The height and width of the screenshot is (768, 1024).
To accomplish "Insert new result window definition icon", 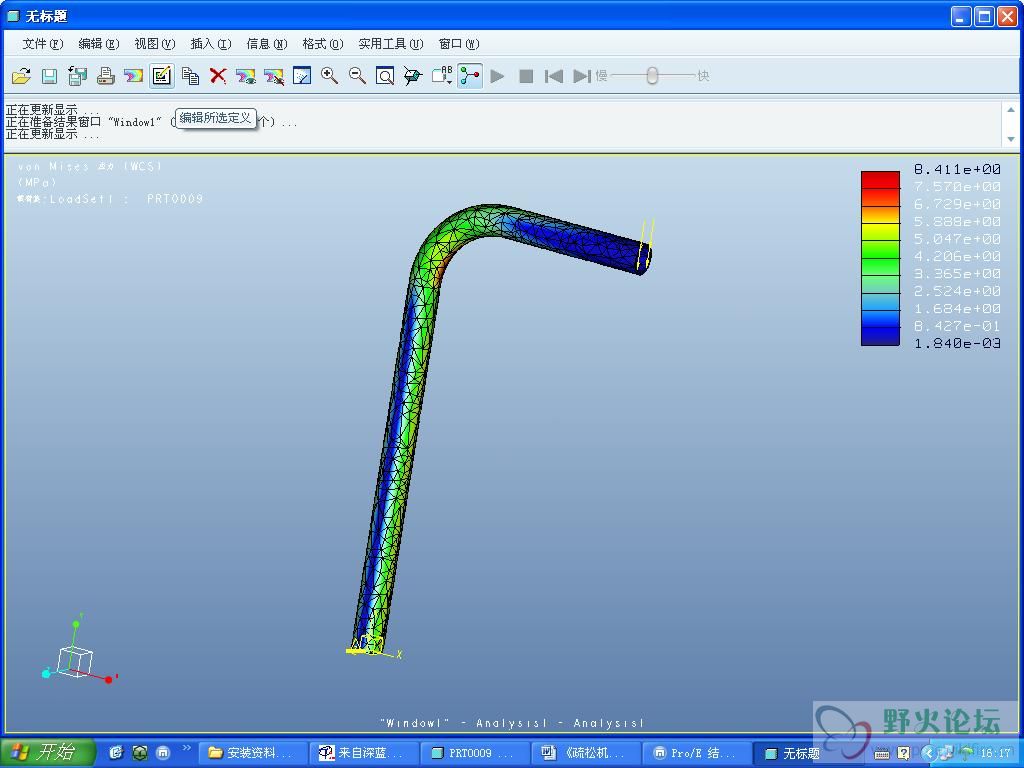I will 133,76.
